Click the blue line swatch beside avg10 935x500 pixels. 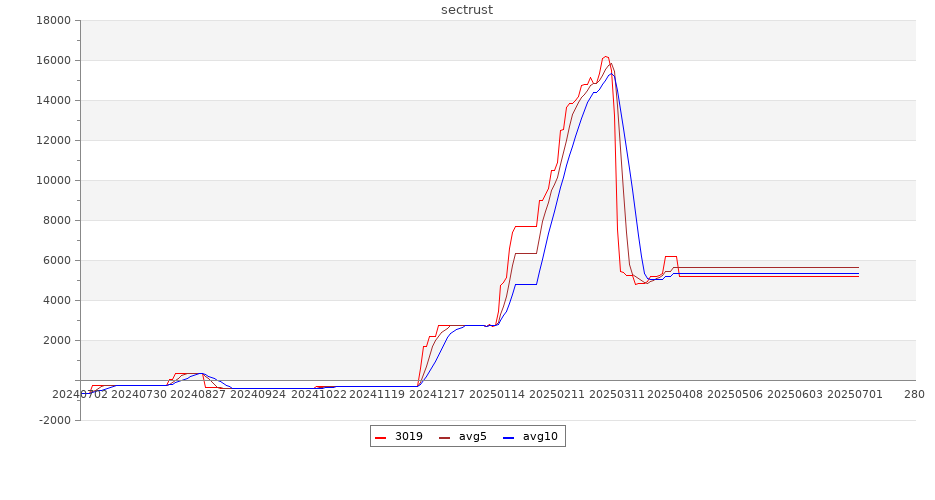(509, 437)
